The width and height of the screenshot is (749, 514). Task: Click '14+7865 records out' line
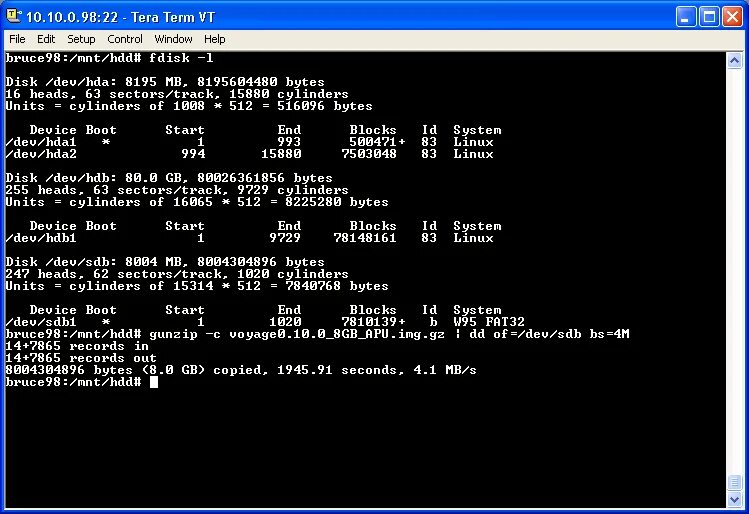(81, 358)
